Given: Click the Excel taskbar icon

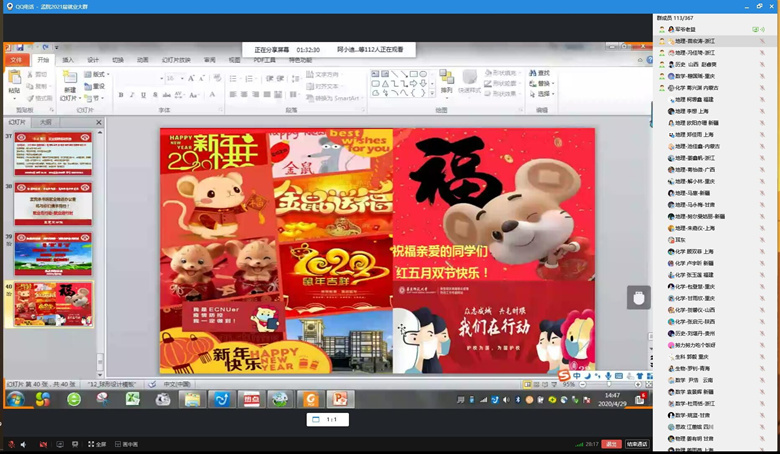Looking at the screenshot, I should (132, 399).
